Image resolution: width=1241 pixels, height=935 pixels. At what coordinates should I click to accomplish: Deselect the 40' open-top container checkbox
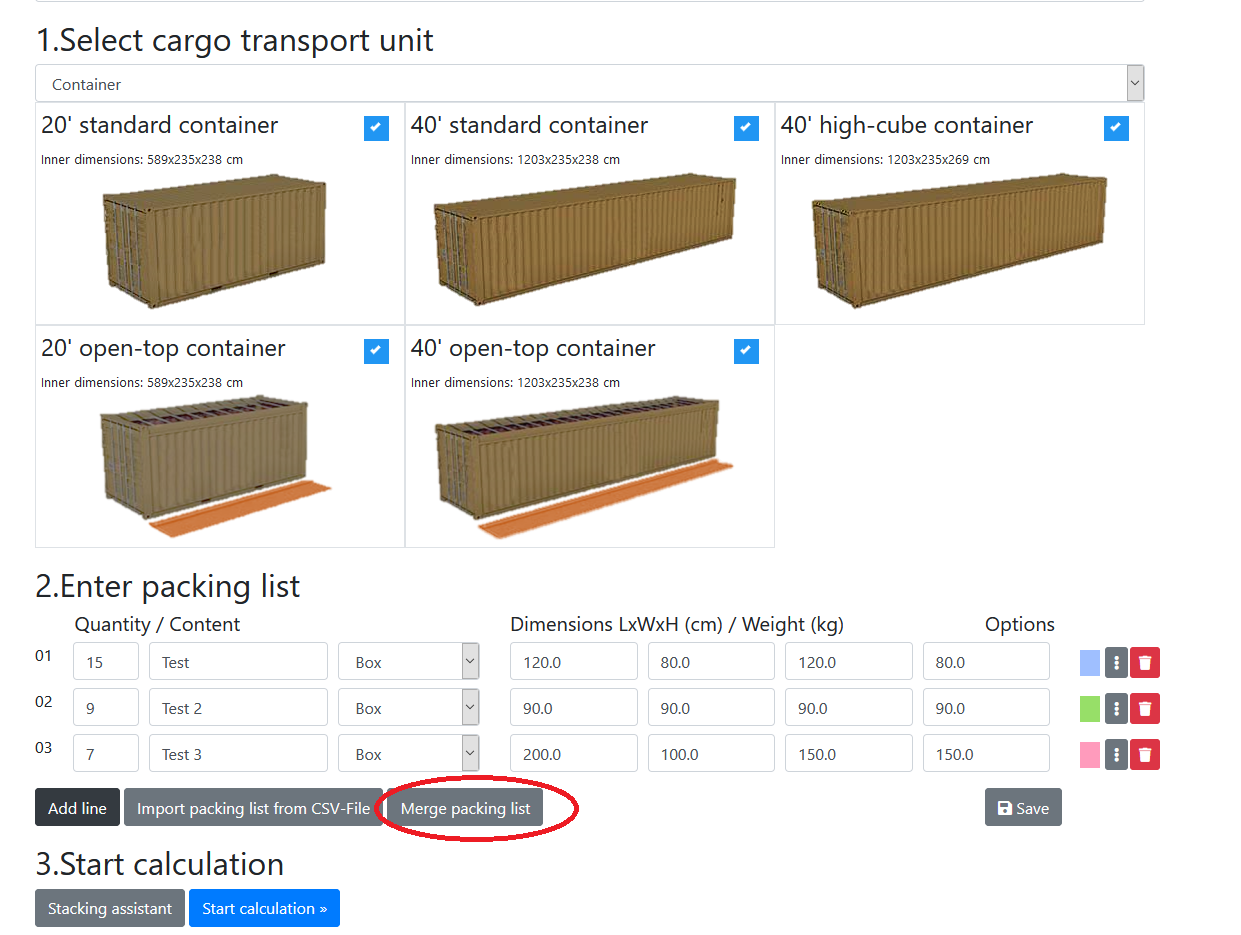click(x=746, y=351)
